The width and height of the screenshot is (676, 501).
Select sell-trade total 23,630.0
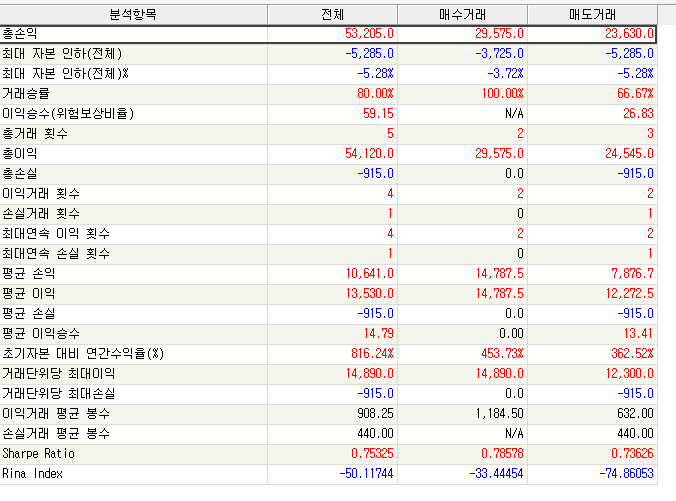(629, 34)
